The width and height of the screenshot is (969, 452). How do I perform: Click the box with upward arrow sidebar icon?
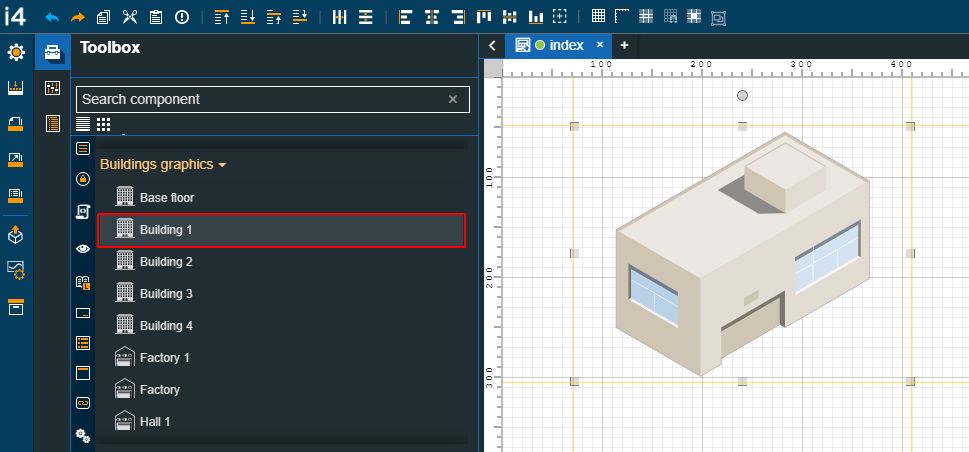click(x=15, y=234)
